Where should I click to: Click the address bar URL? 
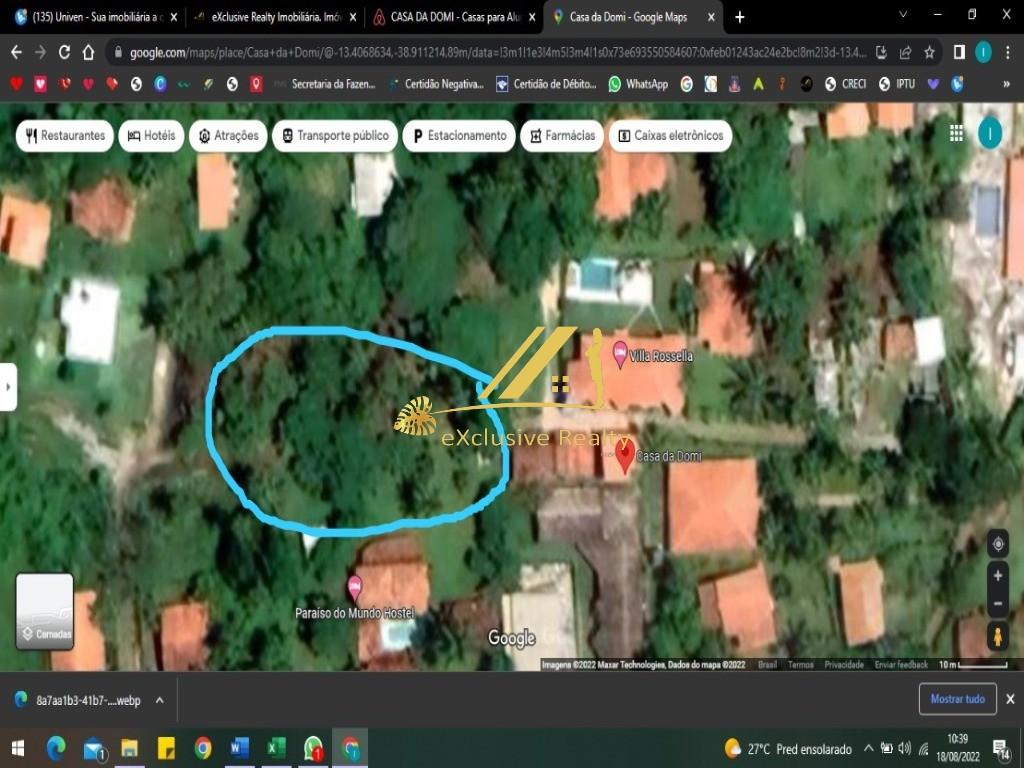(x=498, y=53)
